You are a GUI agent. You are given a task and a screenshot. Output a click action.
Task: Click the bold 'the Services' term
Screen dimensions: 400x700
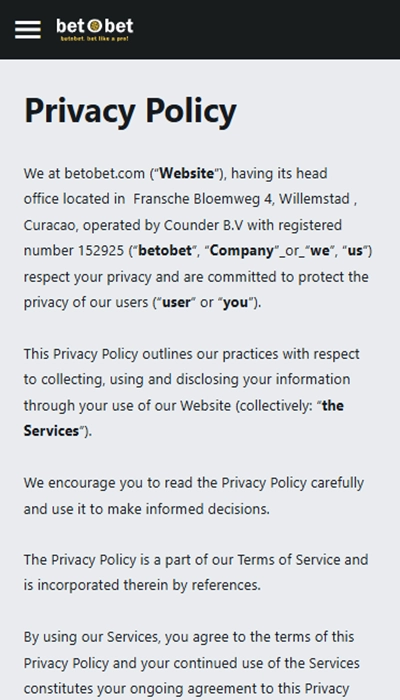[183, 418]
